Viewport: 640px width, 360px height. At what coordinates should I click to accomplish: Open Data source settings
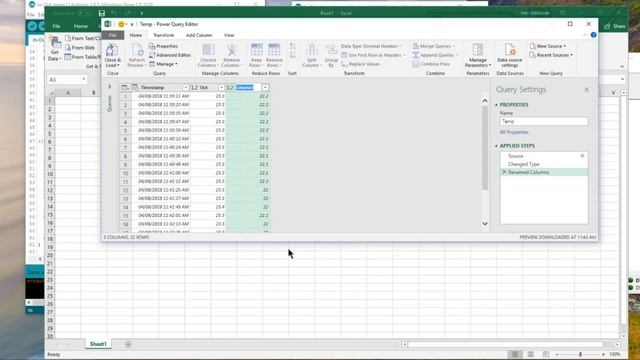click(510, 56)
